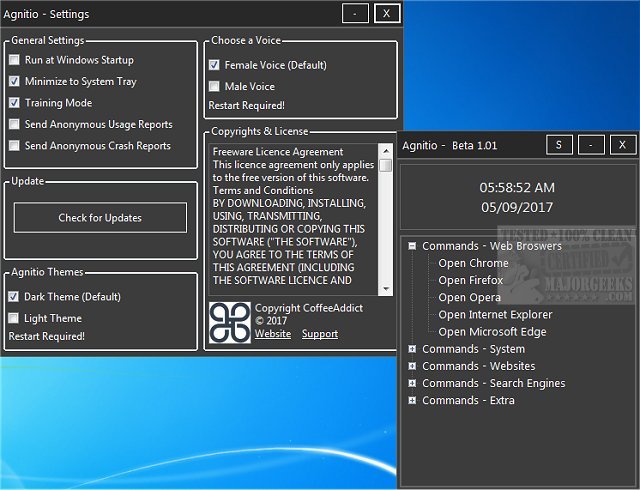Screen dimensions: 640x490
Task: Minimize the Agnitio Settings window
Action: (x=355, y=14)
